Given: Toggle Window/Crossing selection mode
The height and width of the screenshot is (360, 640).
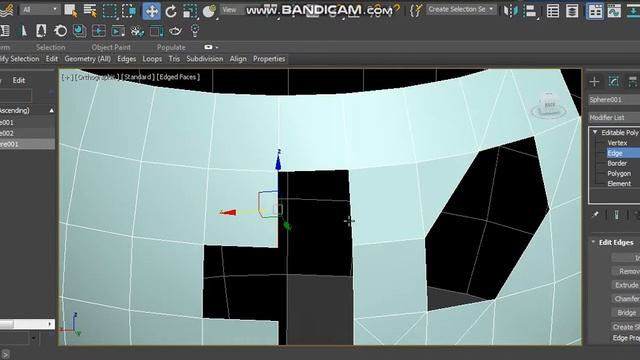Looking at the screenshot, I should point(129,11).
